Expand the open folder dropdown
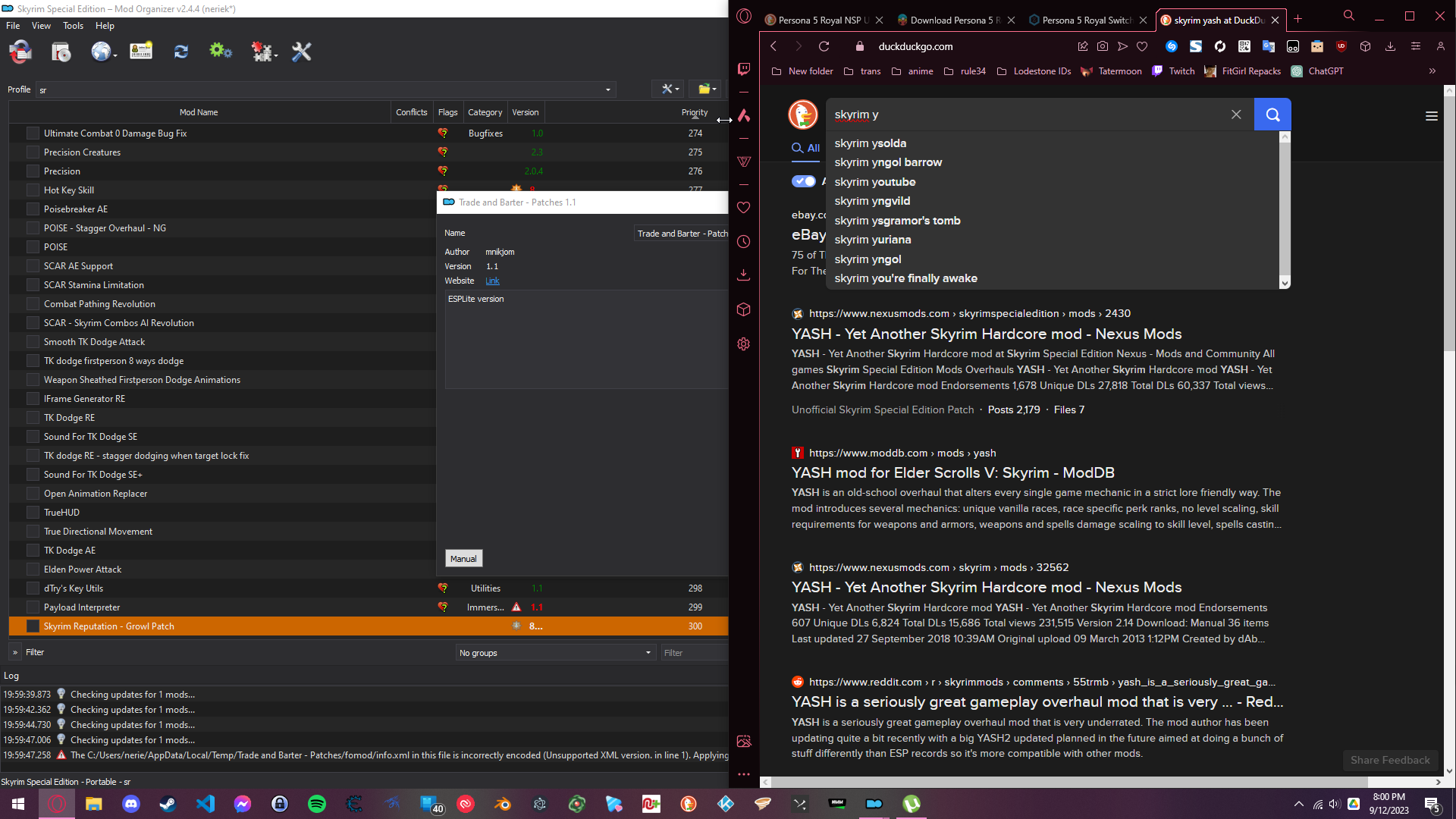The width and height of the screenshot is (1456, 819). click(x=707, y=89)
